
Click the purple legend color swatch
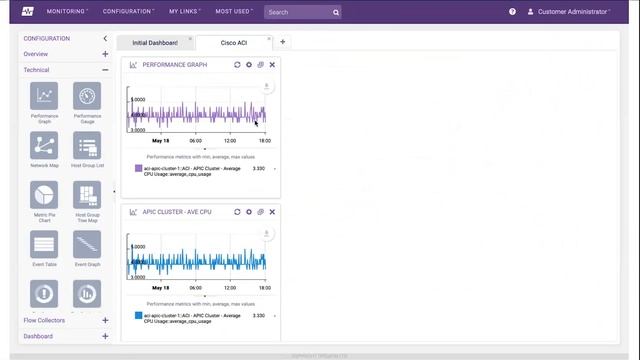(138, 168)
